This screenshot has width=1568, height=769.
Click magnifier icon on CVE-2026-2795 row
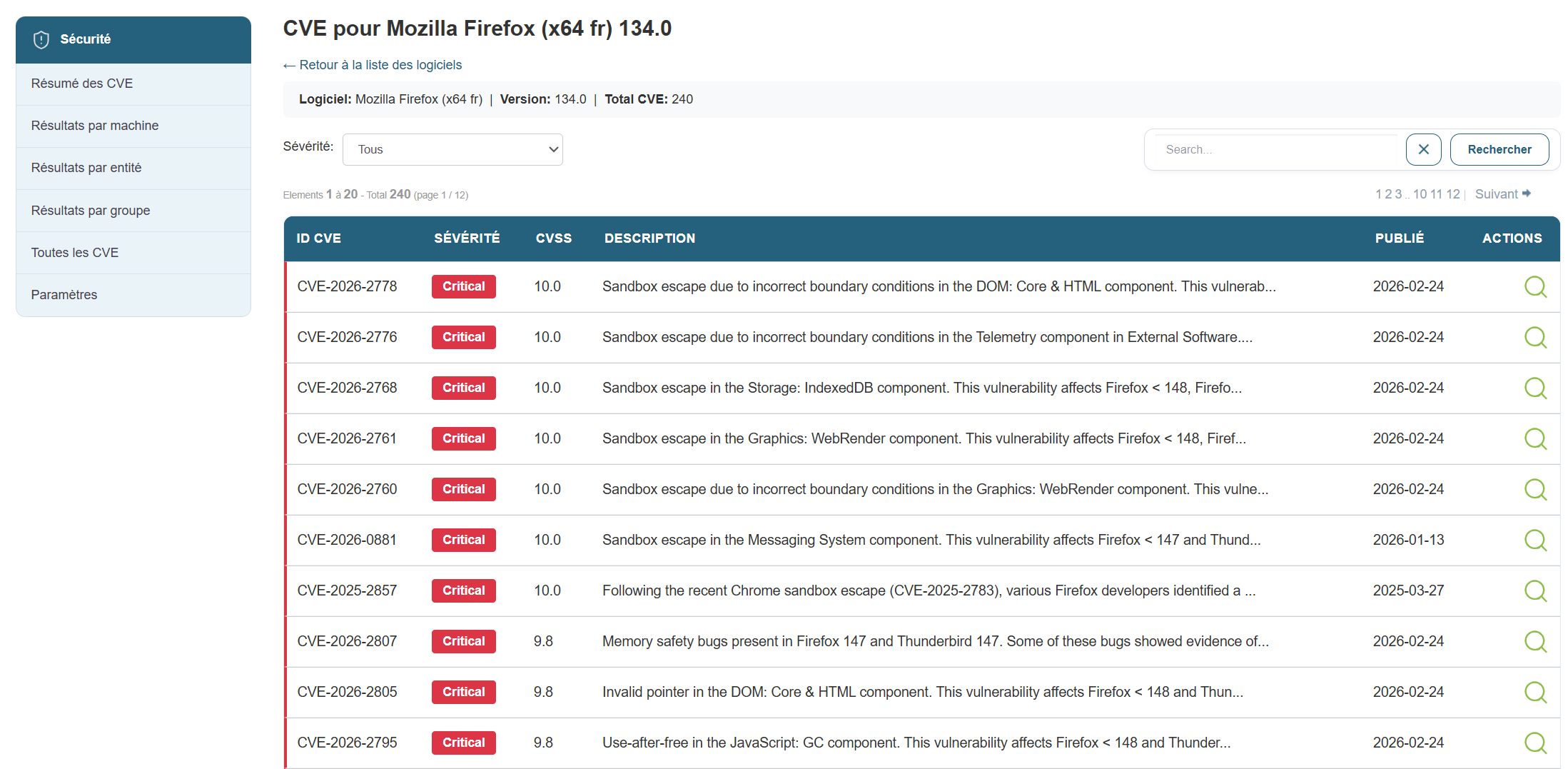click(1534, 743)
